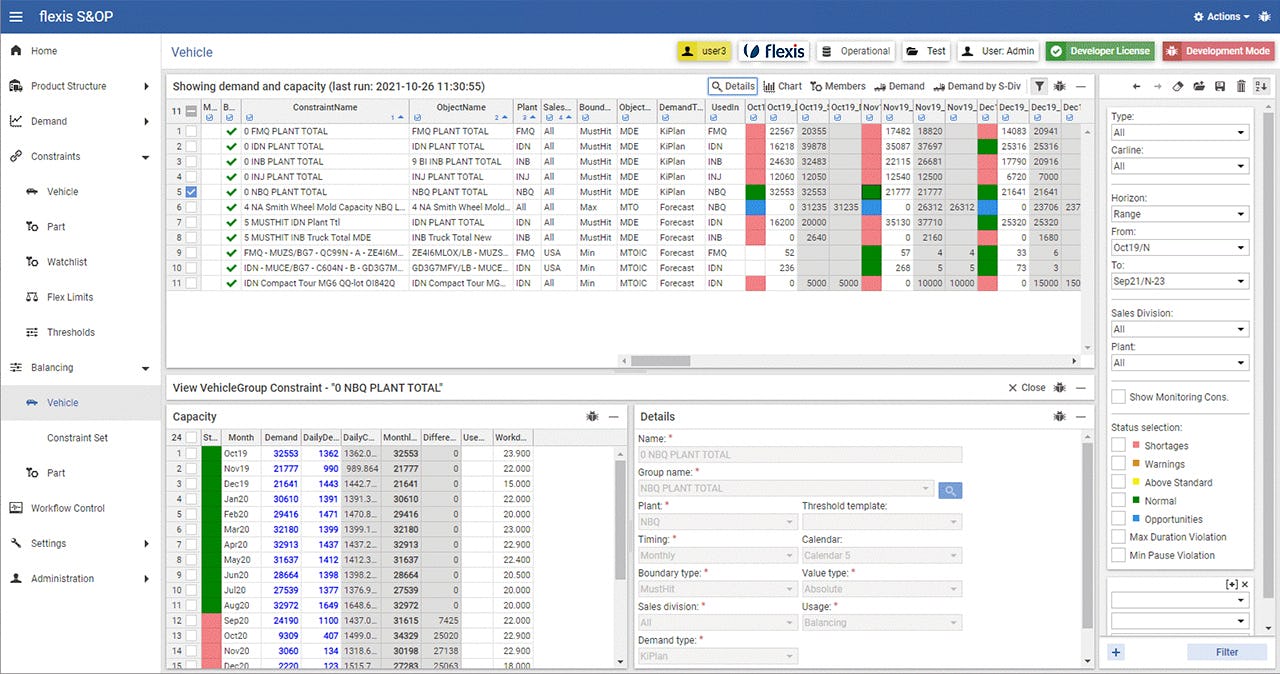Click the forward arrow in filter toolbar

[x=1158, y=87]
